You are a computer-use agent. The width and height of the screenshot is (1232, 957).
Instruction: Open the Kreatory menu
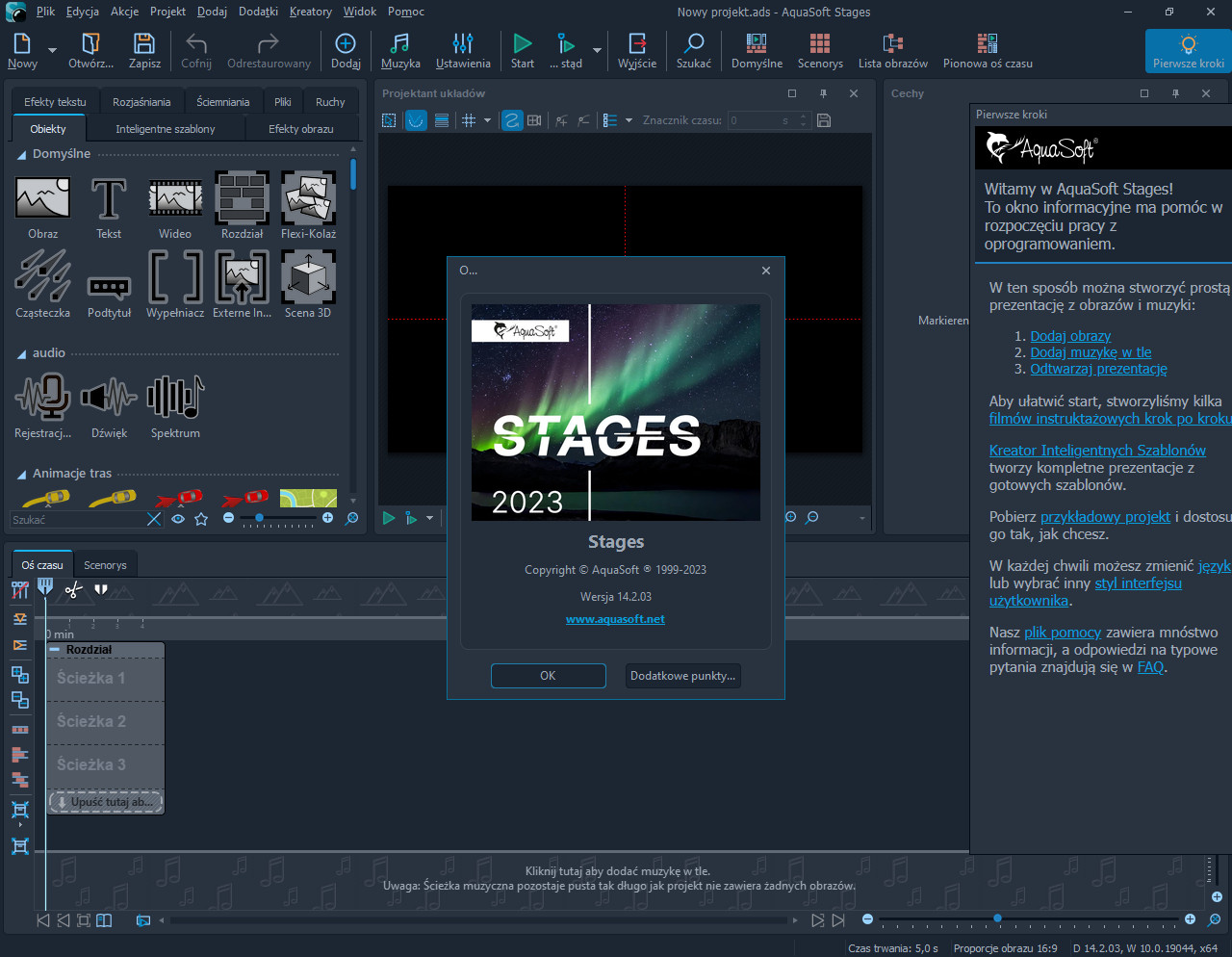[x=310, y=12]
